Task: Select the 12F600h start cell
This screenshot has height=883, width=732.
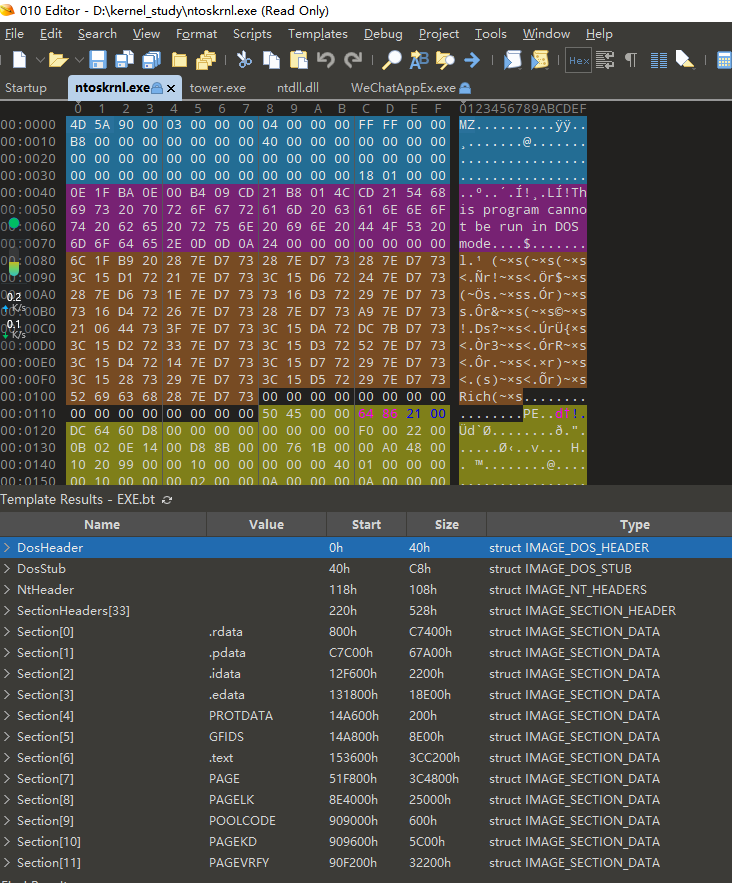Action: [353, 674]
